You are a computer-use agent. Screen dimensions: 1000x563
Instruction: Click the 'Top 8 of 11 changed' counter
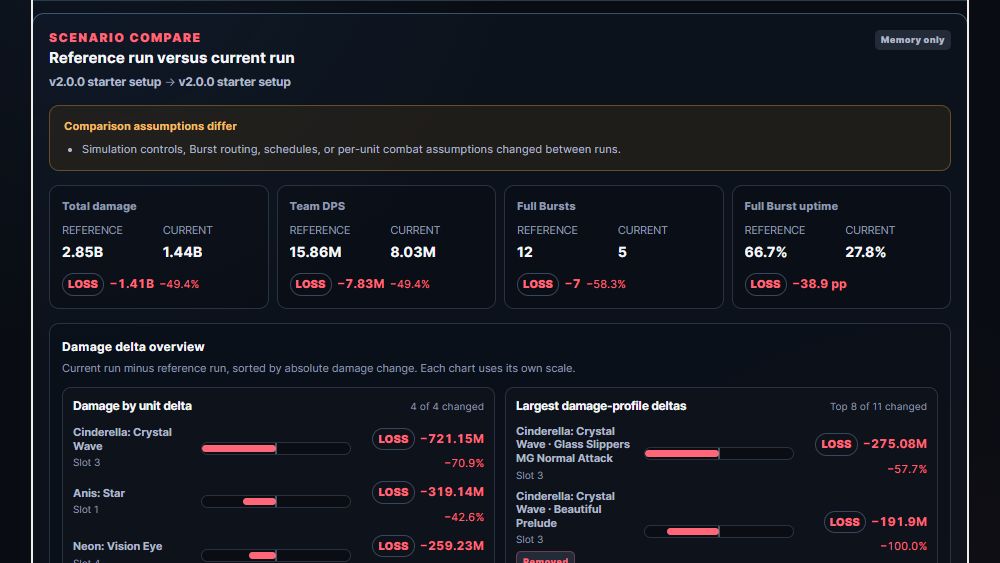pos(878,406)
